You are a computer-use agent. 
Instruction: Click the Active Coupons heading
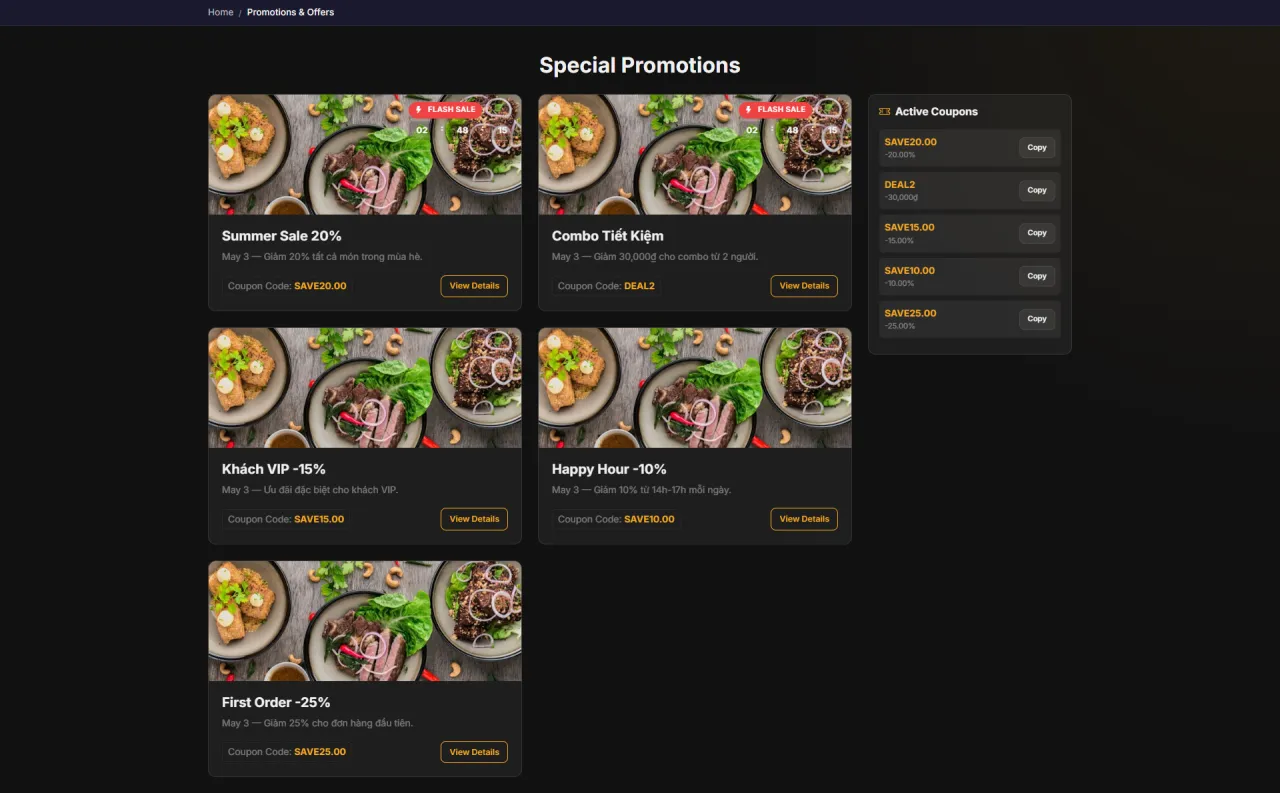(936, 112)
